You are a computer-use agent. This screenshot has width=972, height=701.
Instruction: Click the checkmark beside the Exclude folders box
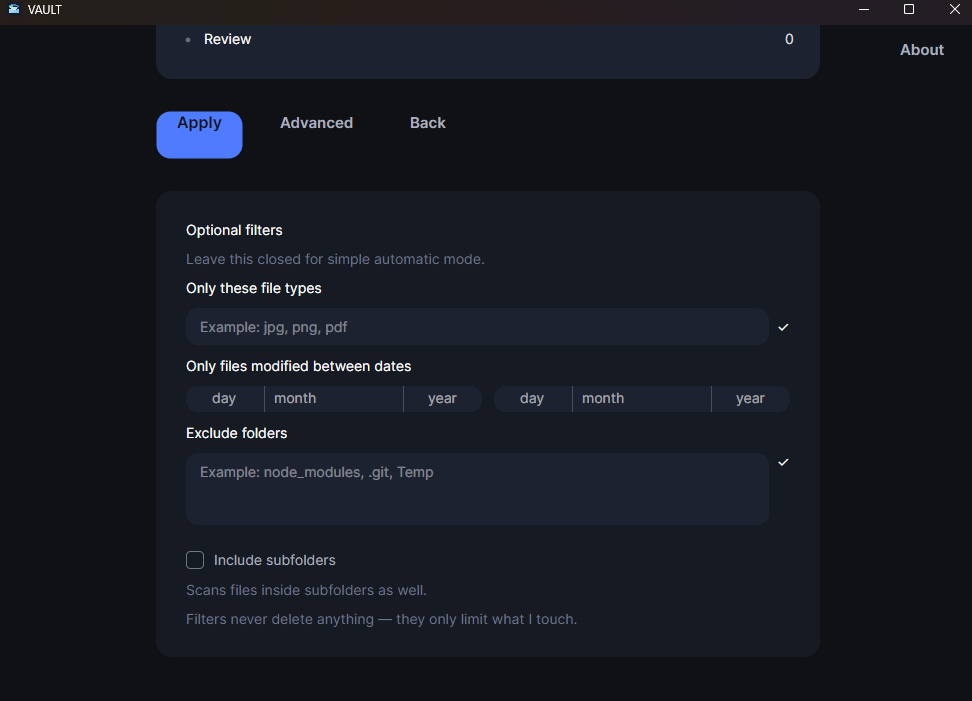[x=784, y=462]
